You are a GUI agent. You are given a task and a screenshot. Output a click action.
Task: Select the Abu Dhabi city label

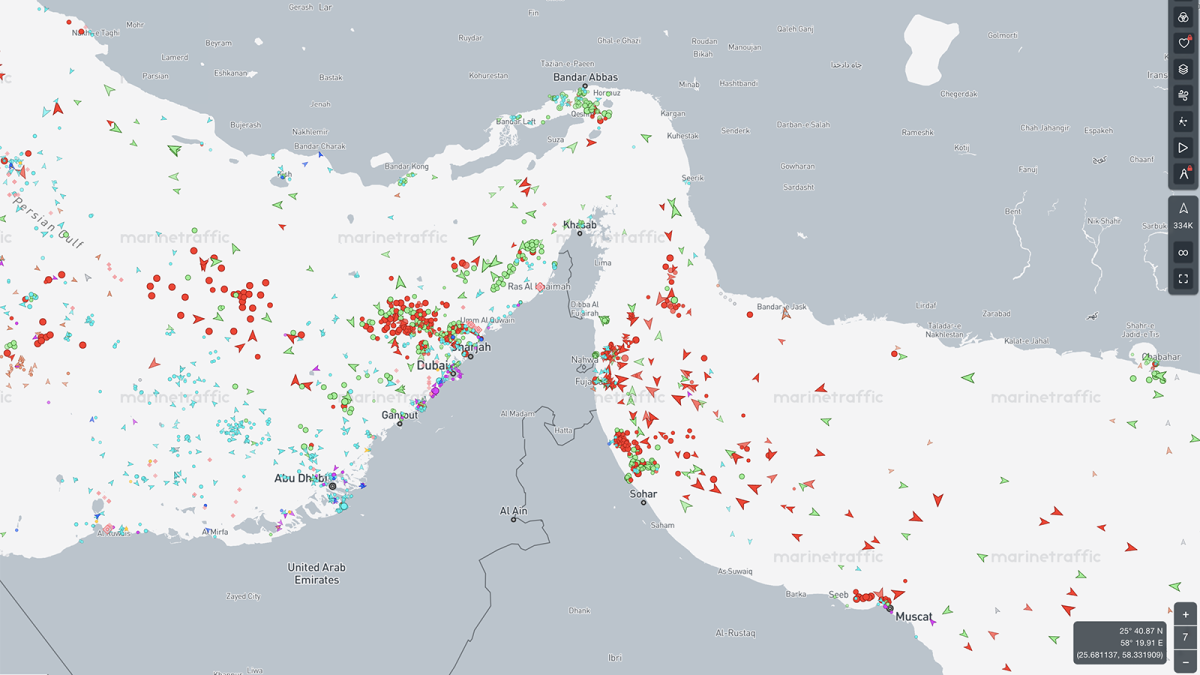pos(300,478)
